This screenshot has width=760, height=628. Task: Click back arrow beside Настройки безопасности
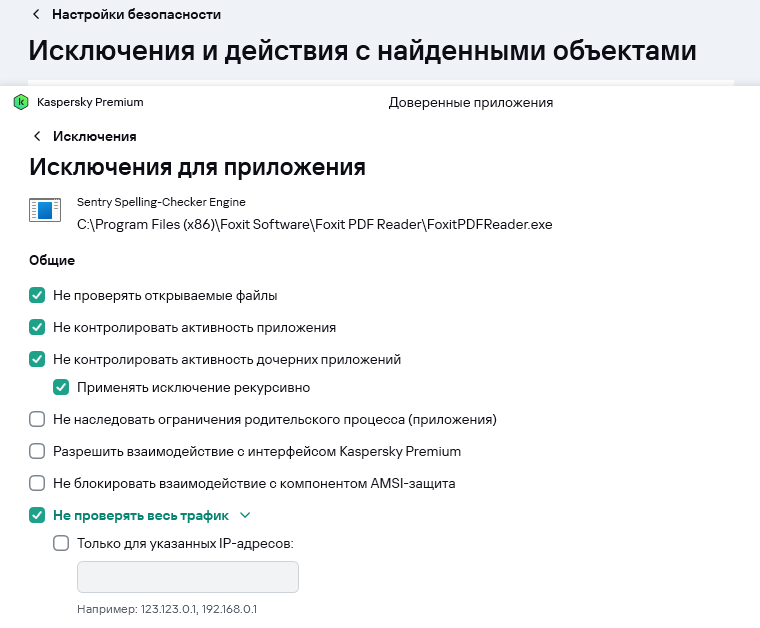pos(37,15)
